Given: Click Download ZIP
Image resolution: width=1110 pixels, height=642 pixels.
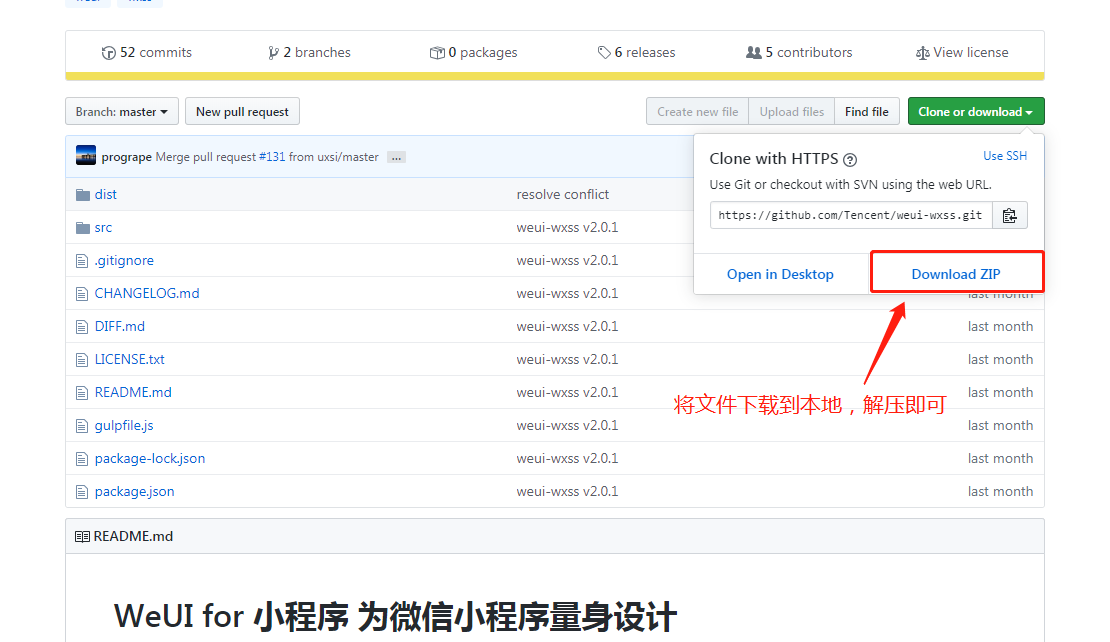Looking at the screenshot, I should coord(956,274).
